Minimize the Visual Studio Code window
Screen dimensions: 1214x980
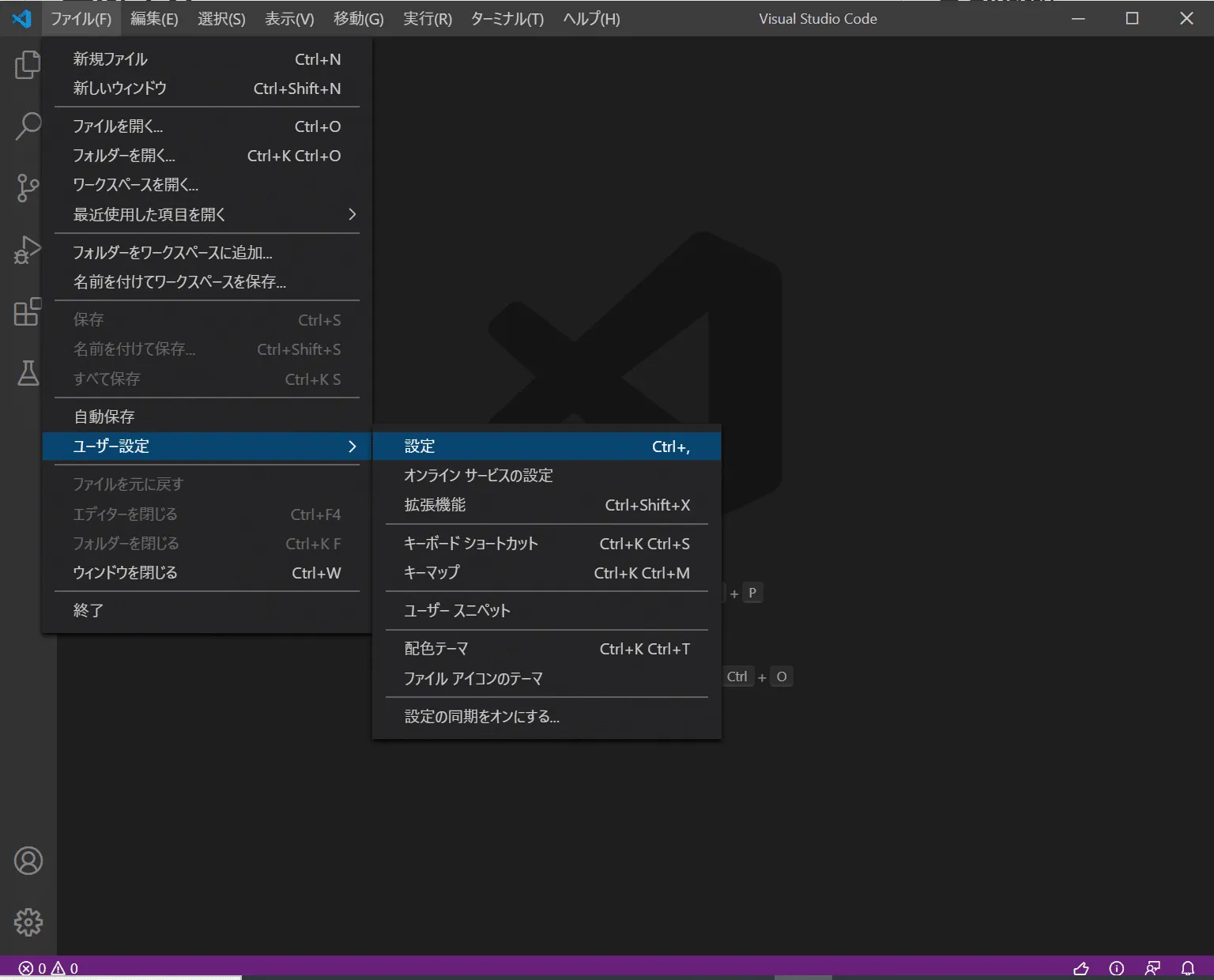click(x=1078, y=18)
